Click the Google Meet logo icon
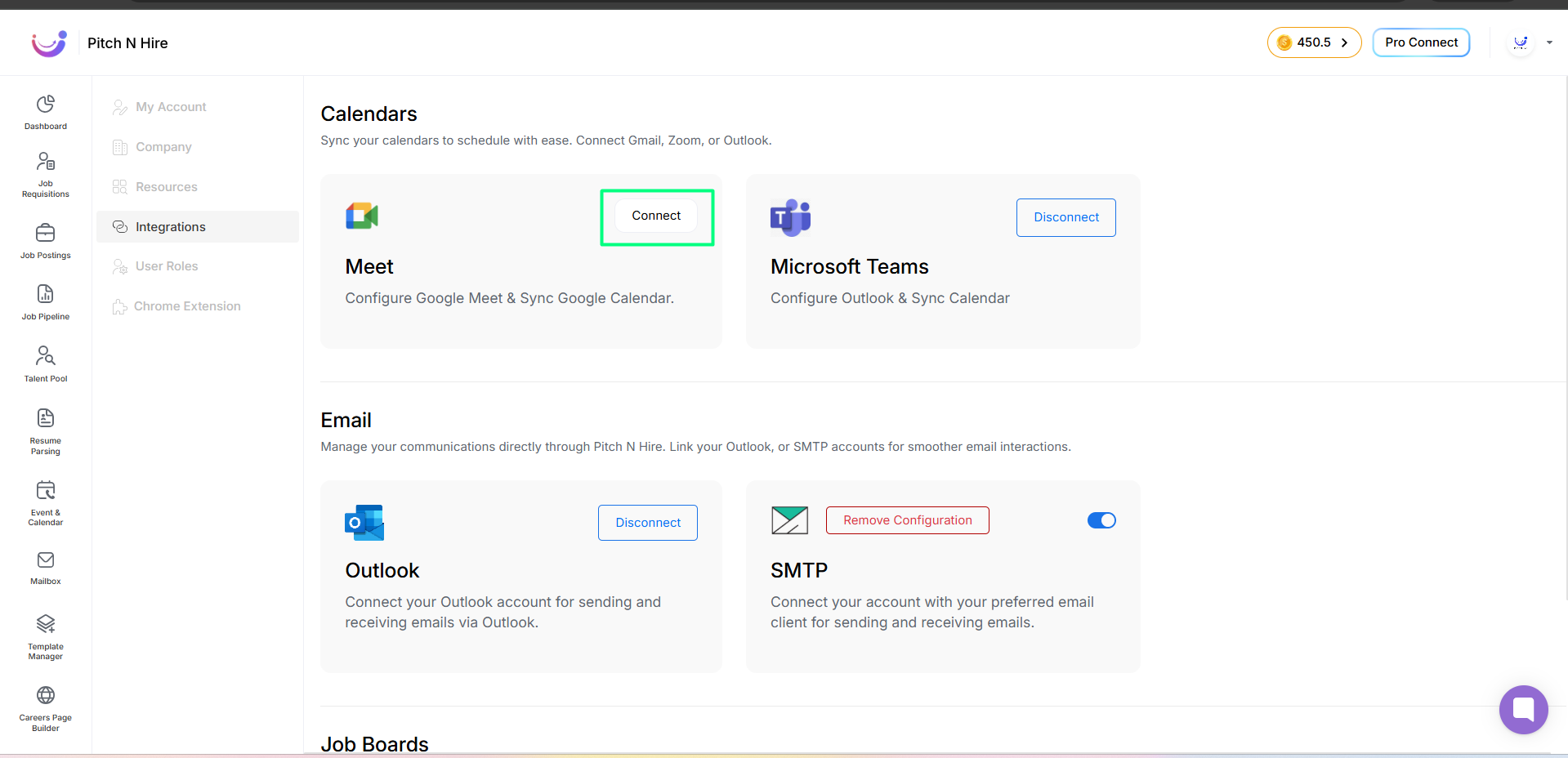The height and width of the screenshot is (758, 1568). point(362,216)
